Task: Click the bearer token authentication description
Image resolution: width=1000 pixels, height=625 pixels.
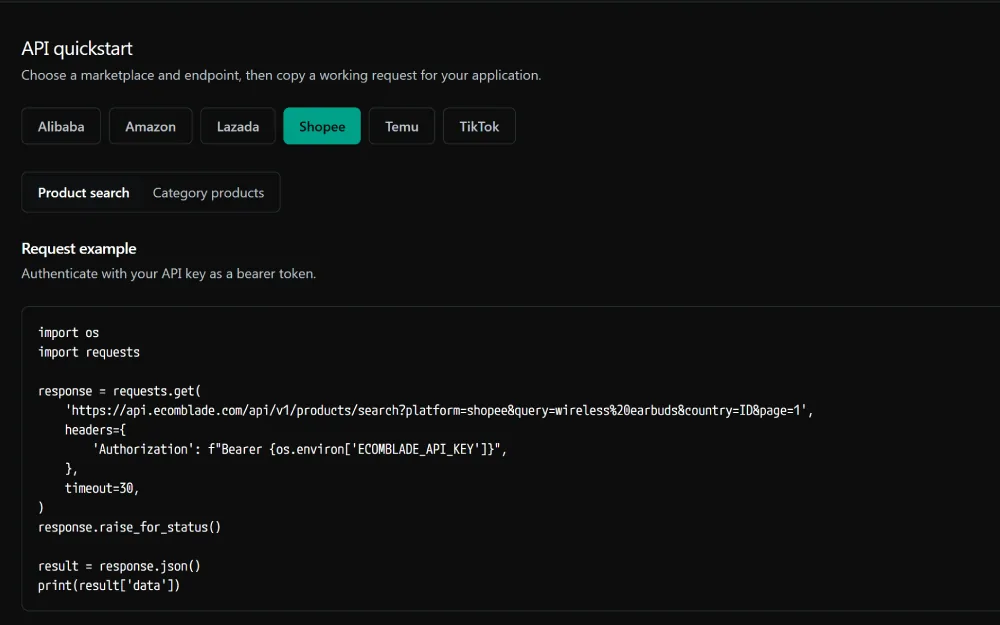Action: 168,274
